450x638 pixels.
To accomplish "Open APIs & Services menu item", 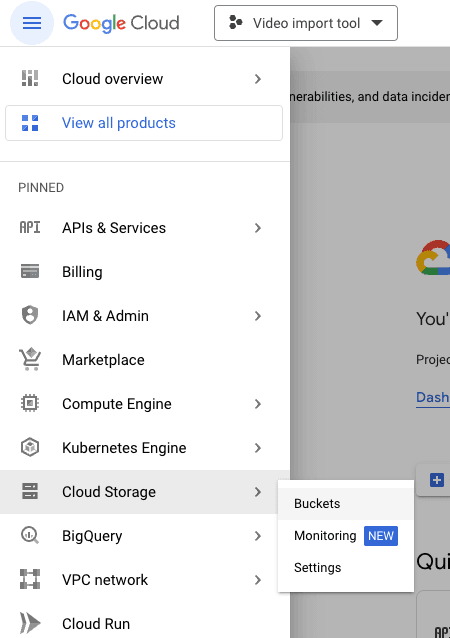I will click(x=145, y=228).
